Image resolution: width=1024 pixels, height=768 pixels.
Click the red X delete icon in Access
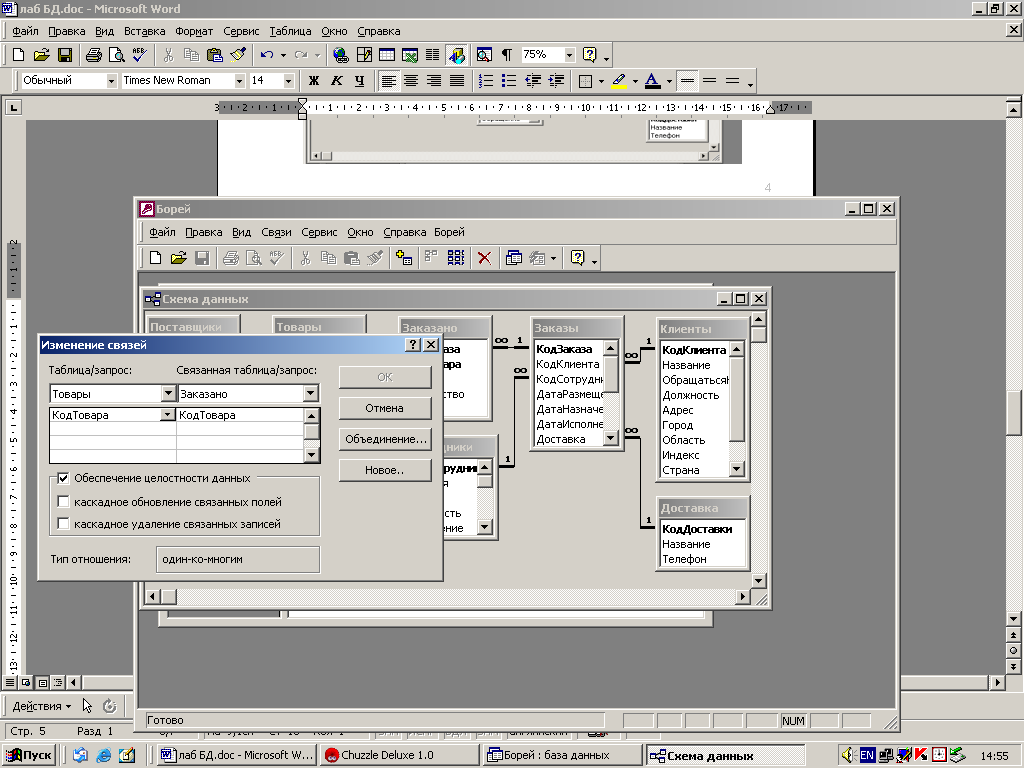[x=484, y=258]
